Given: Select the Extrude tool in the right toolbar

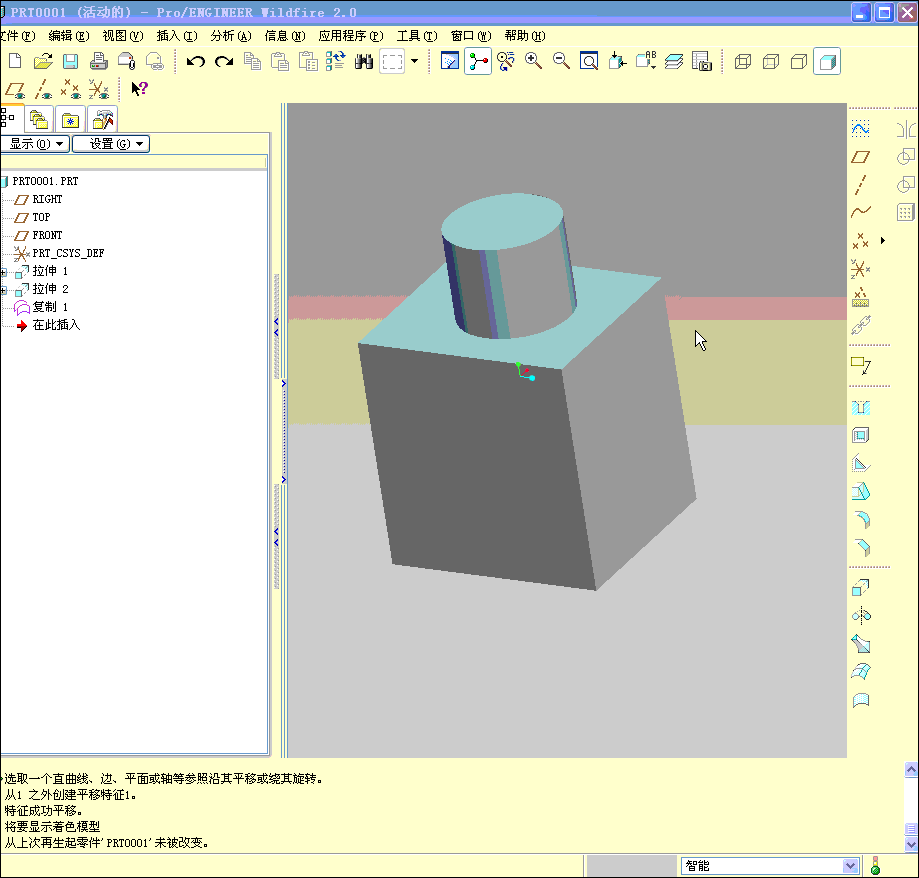Looking at the screenshot, I should 860,587.
